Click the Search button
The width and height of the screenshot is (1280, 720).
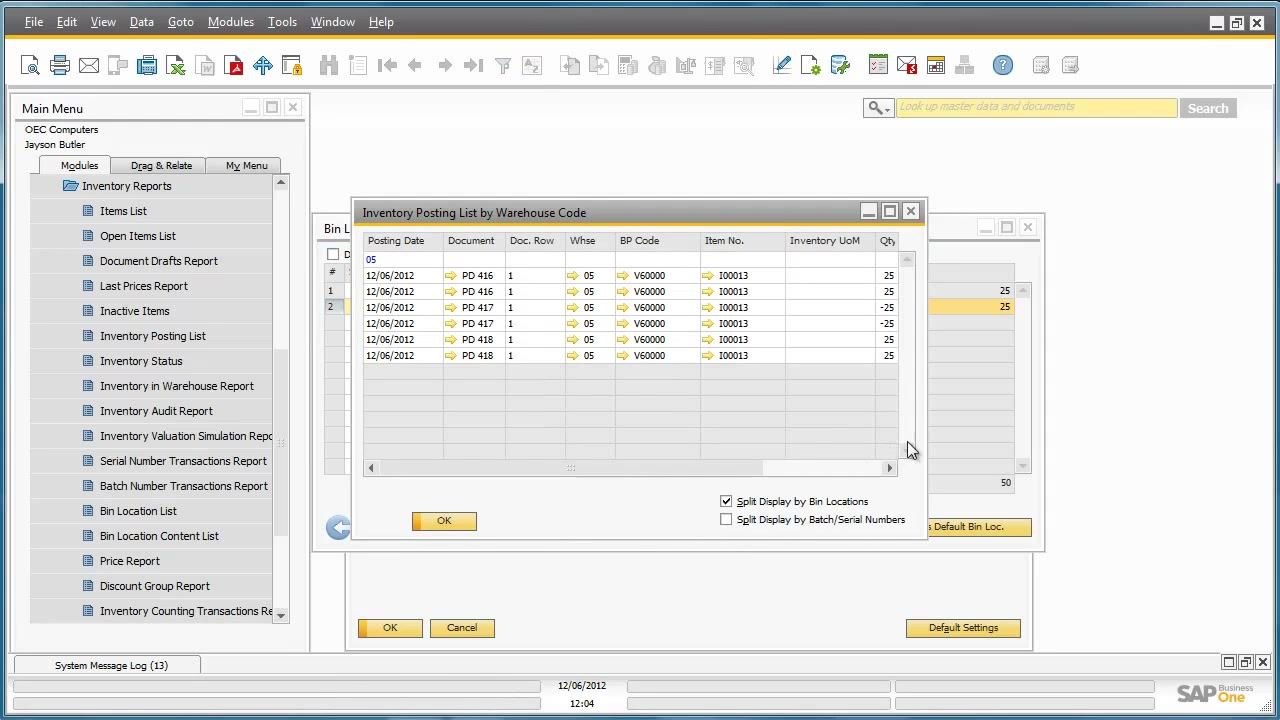click(x=1208, y=108)
